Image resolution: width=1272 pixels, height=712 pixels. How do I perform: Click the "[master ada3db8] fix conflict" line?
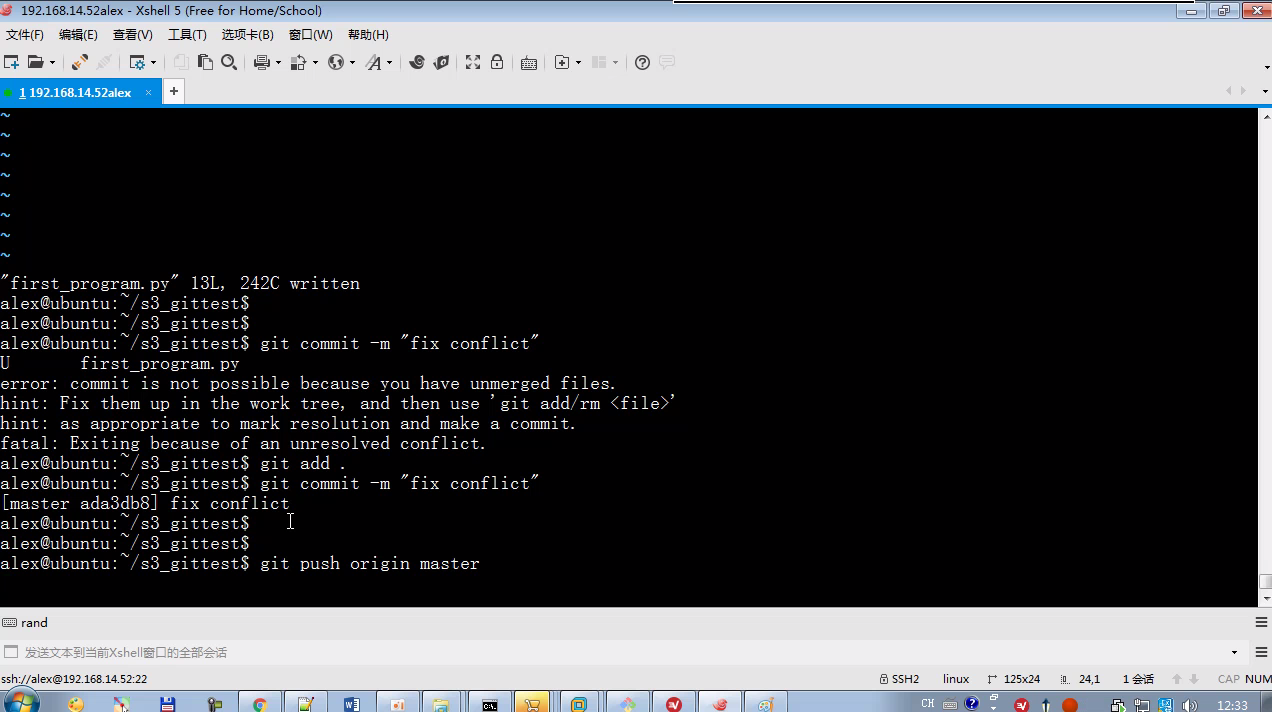145,503
